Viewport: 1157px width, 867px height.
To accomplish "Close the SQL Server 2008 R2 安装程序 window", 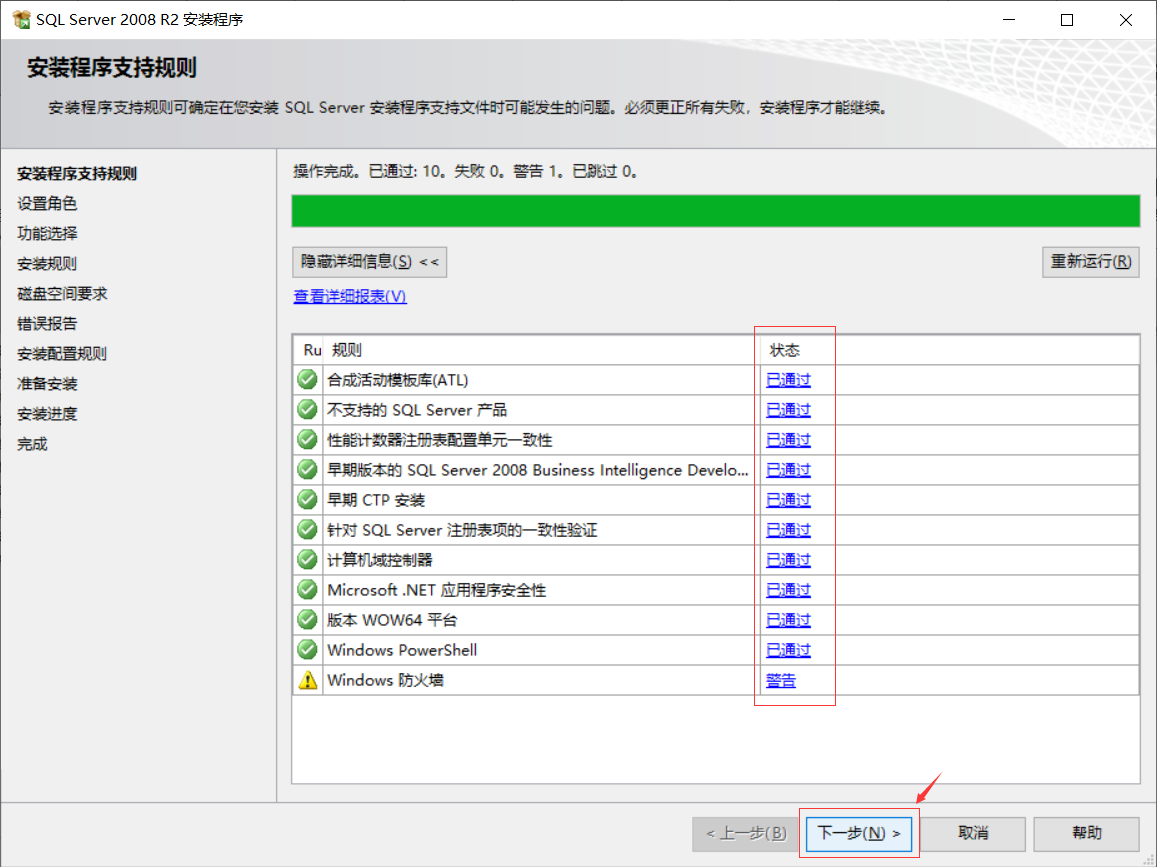I will point(1125,20).
